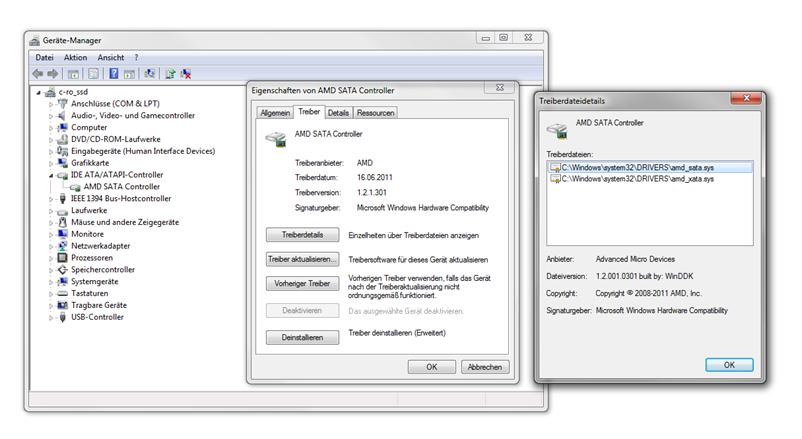Click OK in the Treiberdateidetails dialog
802x439 pixels.
pos(729,365)
